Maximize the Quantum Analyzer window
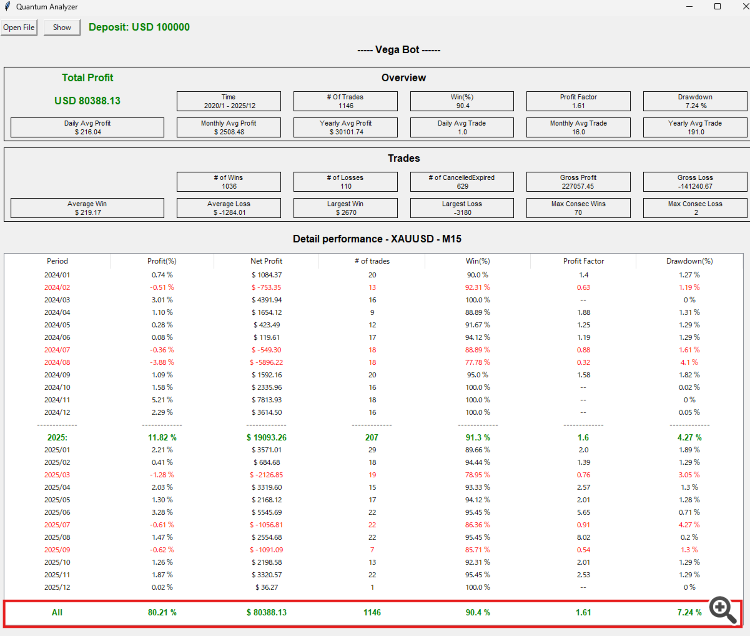 (x=717, y=6)
